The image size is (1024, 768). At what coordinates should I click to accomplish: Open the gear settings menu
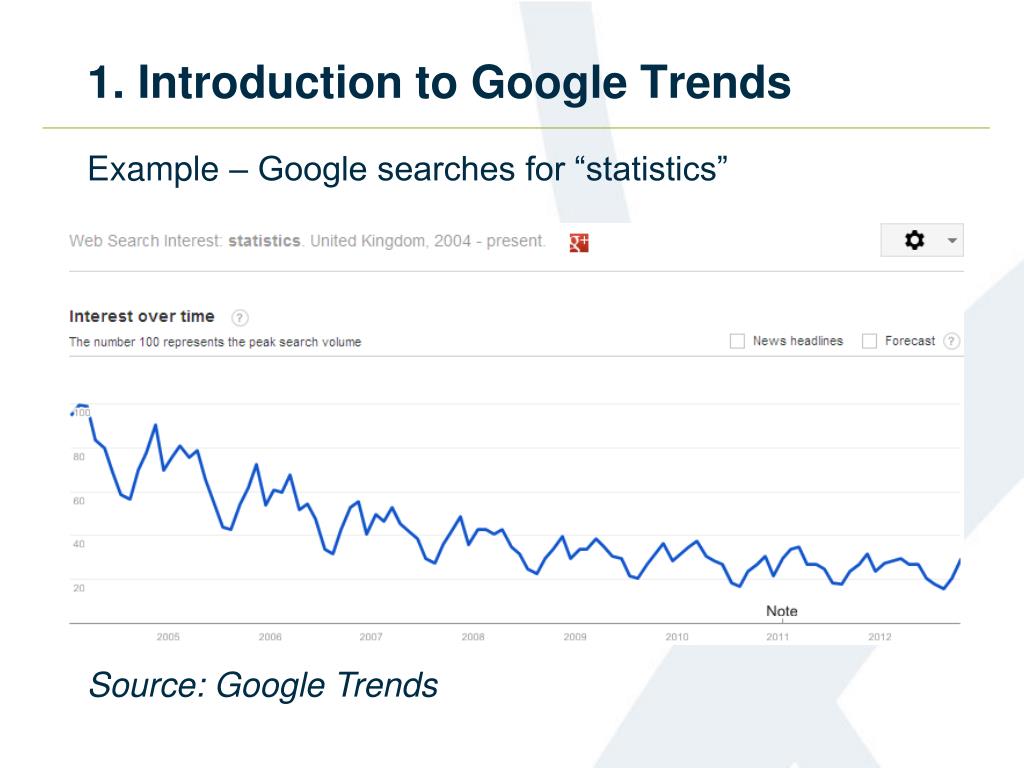point(914,240)
